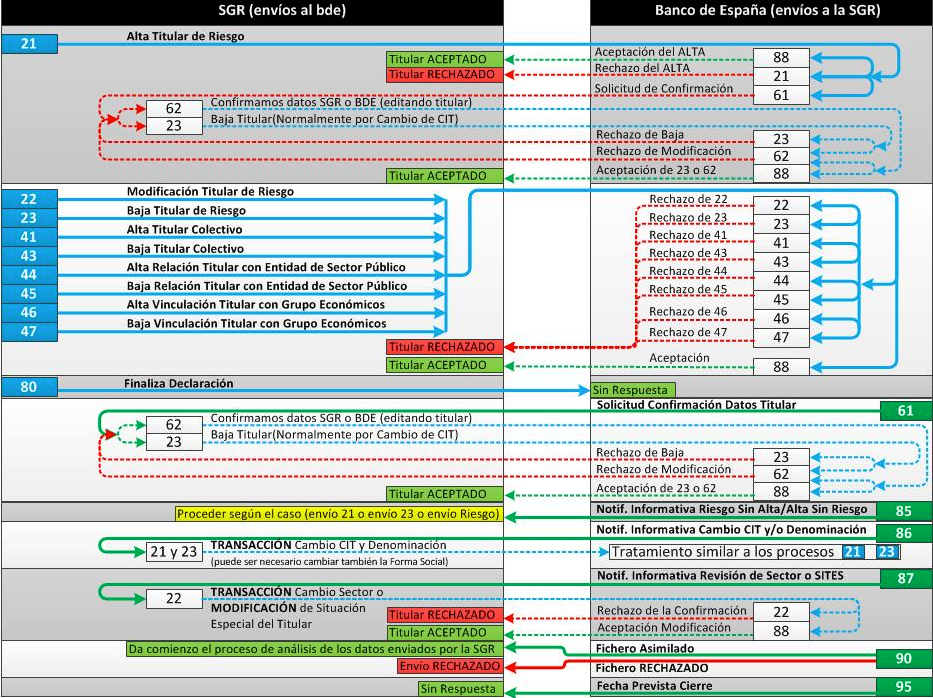Click the green 85 notification code box
The image size is (933, 698).
[905, 512]
